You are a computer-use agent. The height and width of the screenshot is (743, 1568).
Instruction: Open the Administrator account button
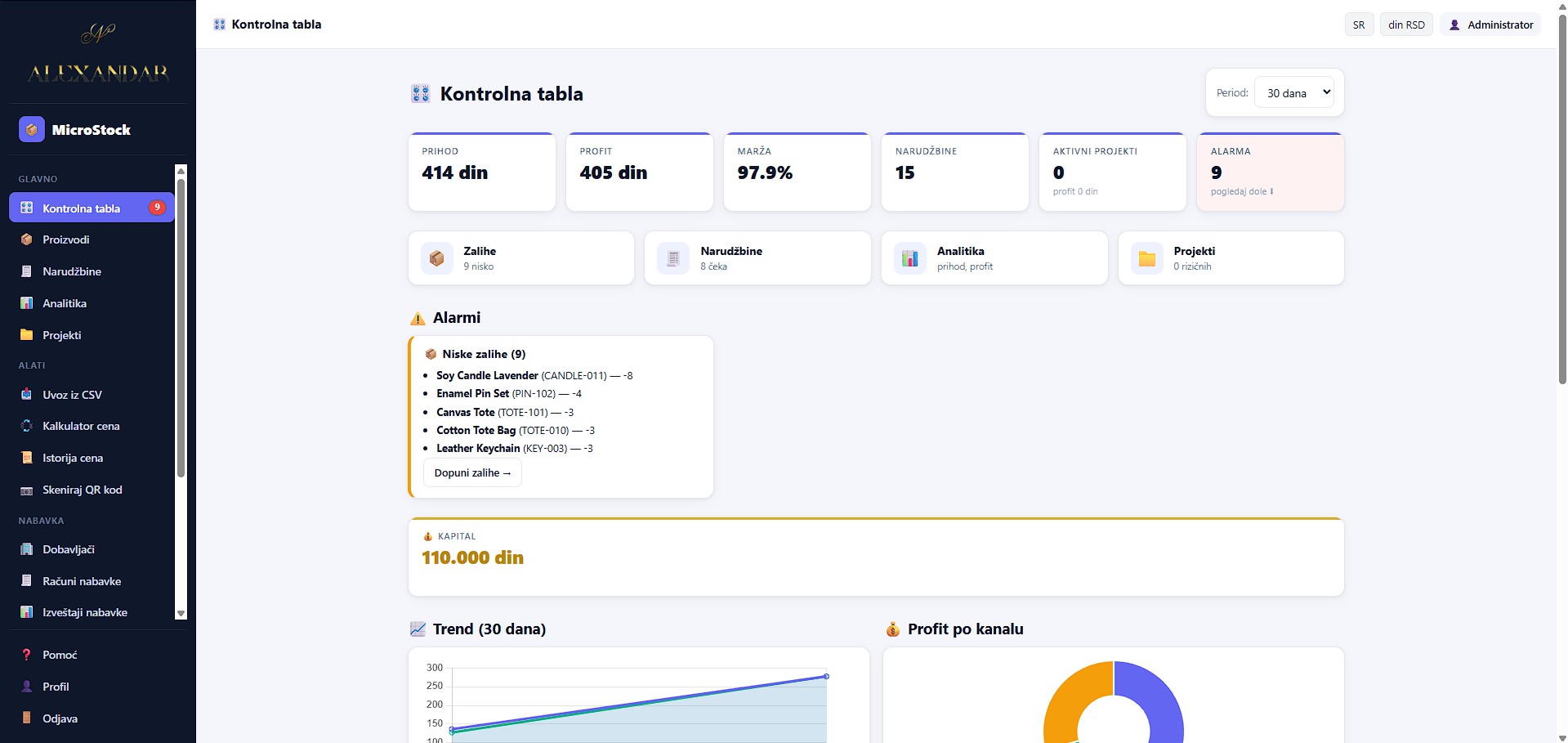point(1490,25)
